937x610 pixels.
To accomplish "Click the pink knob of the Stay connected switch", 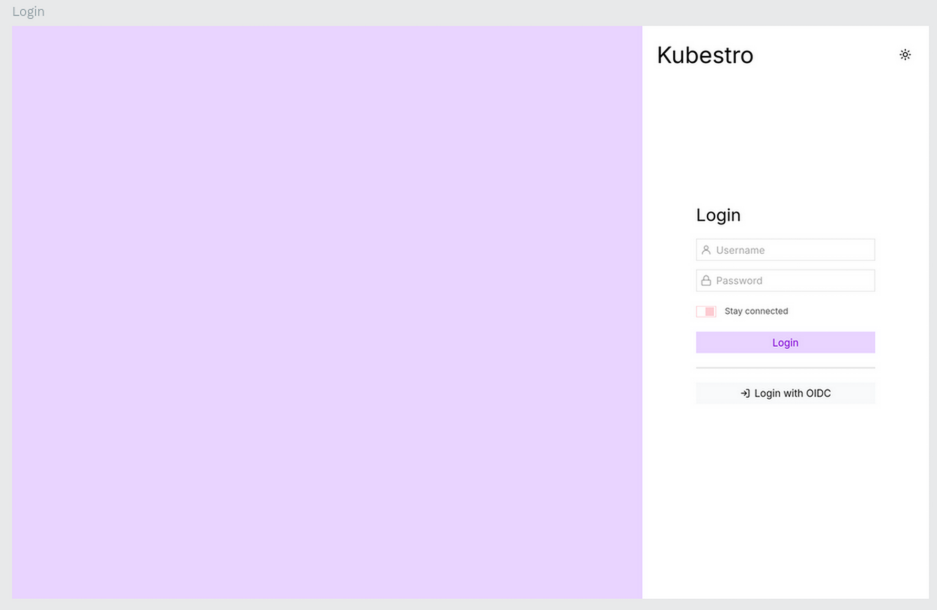I will click(710, 311).
